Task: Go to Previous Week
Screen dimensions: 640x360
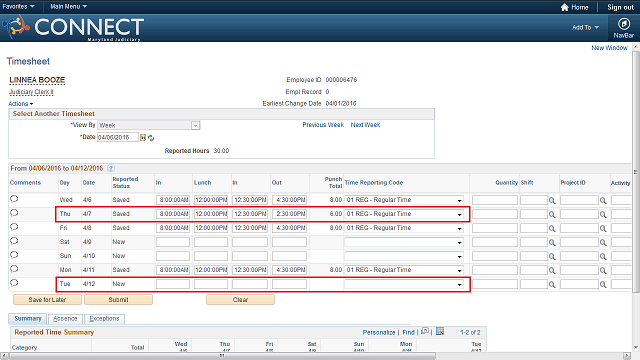Action: point(323,125)
